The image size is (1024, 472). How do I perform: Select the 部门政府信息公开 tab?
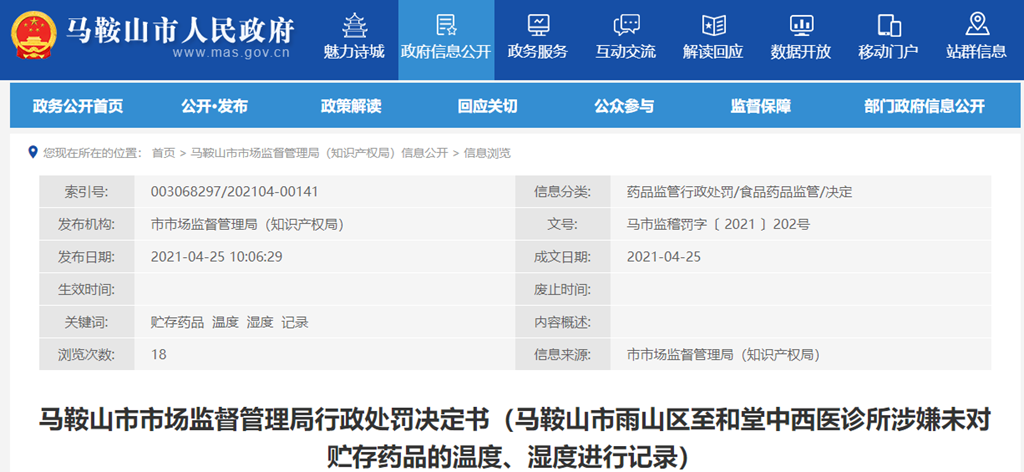coord(924,106)
